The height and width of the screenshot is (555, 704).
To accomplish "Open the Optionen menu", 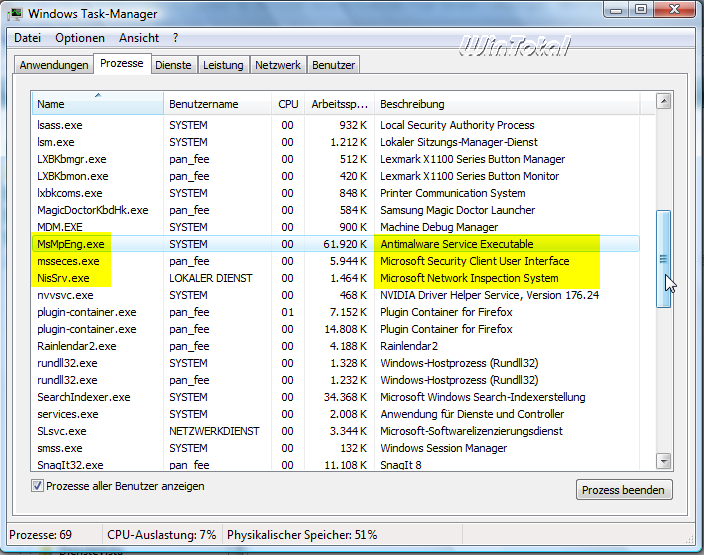I will point(80,38).
